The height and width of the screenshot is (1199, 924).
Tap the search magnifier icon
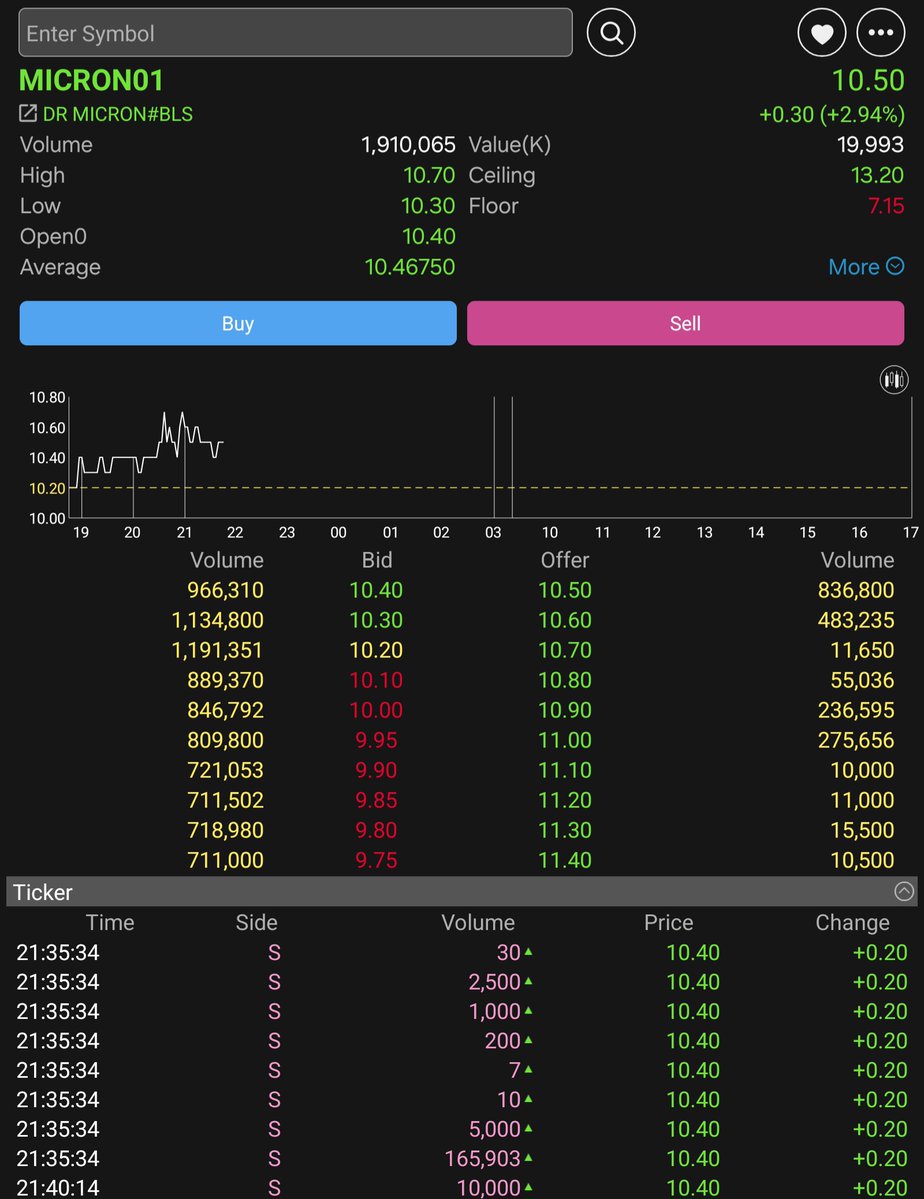tap(610, 32)
